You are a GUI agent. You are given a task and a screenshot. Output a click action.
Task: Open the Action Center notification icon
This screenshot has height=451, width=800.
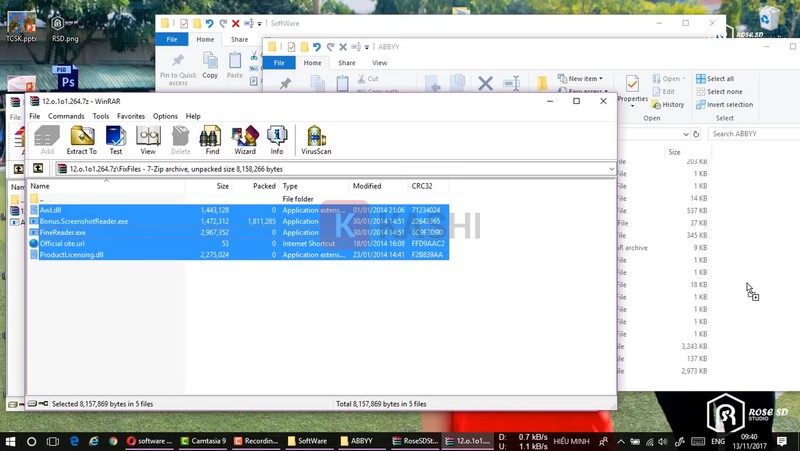[x=782, y=441]
